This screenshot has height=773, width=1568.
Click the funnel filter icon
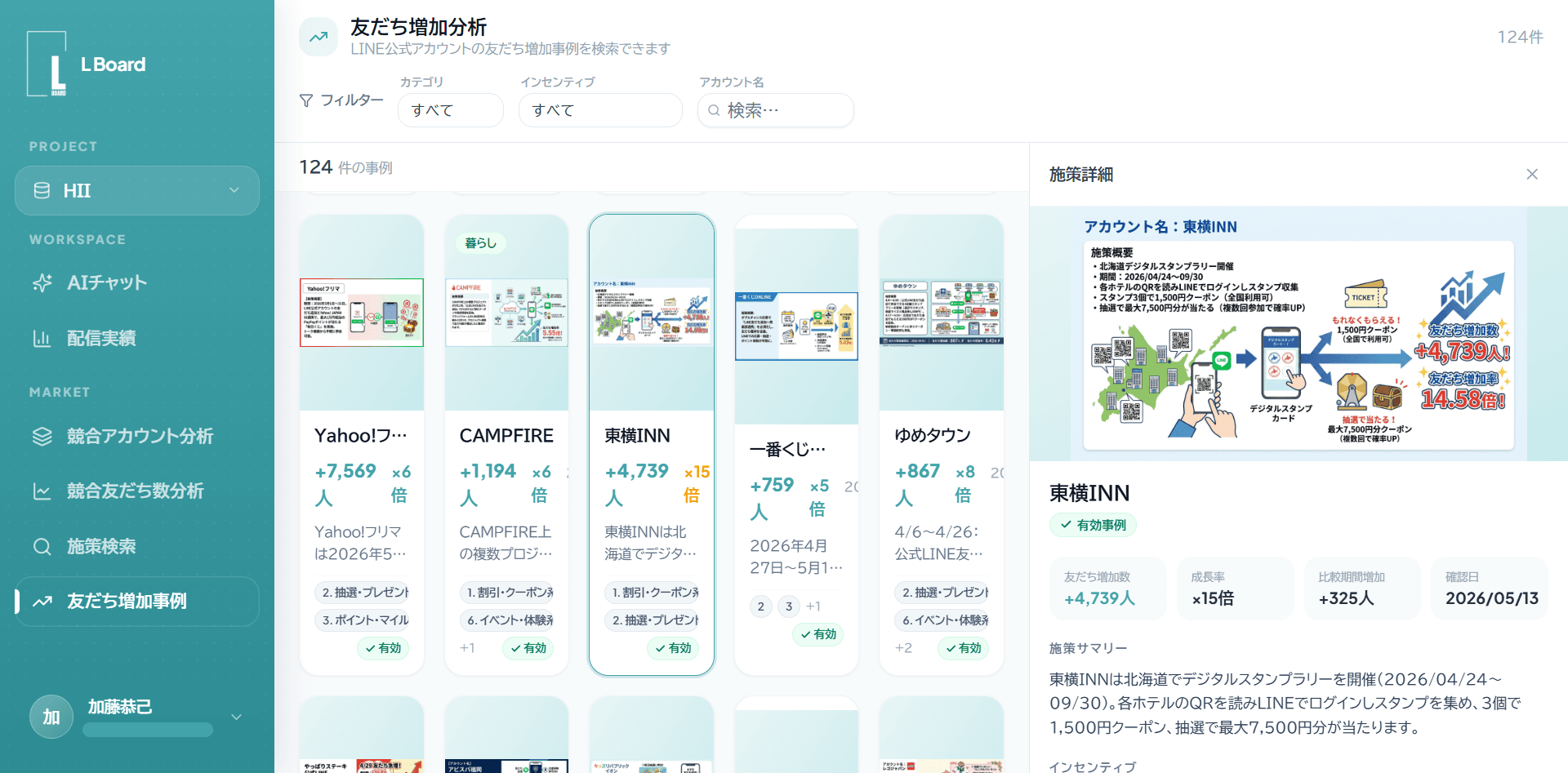point(306,100)
